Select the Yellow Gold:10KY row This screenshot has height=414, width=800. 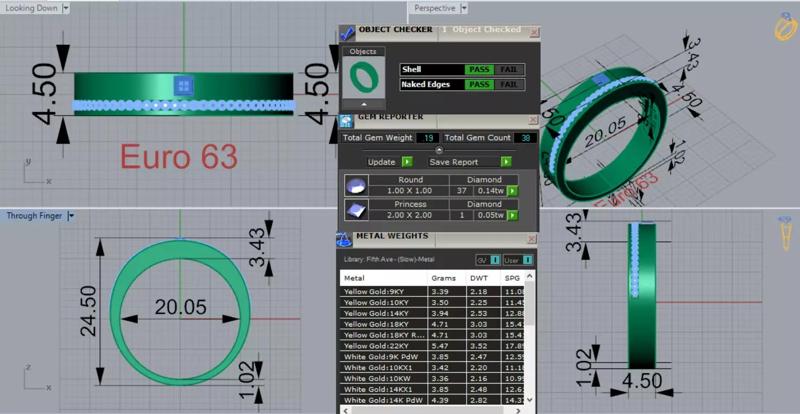click(x=433, y=302)
